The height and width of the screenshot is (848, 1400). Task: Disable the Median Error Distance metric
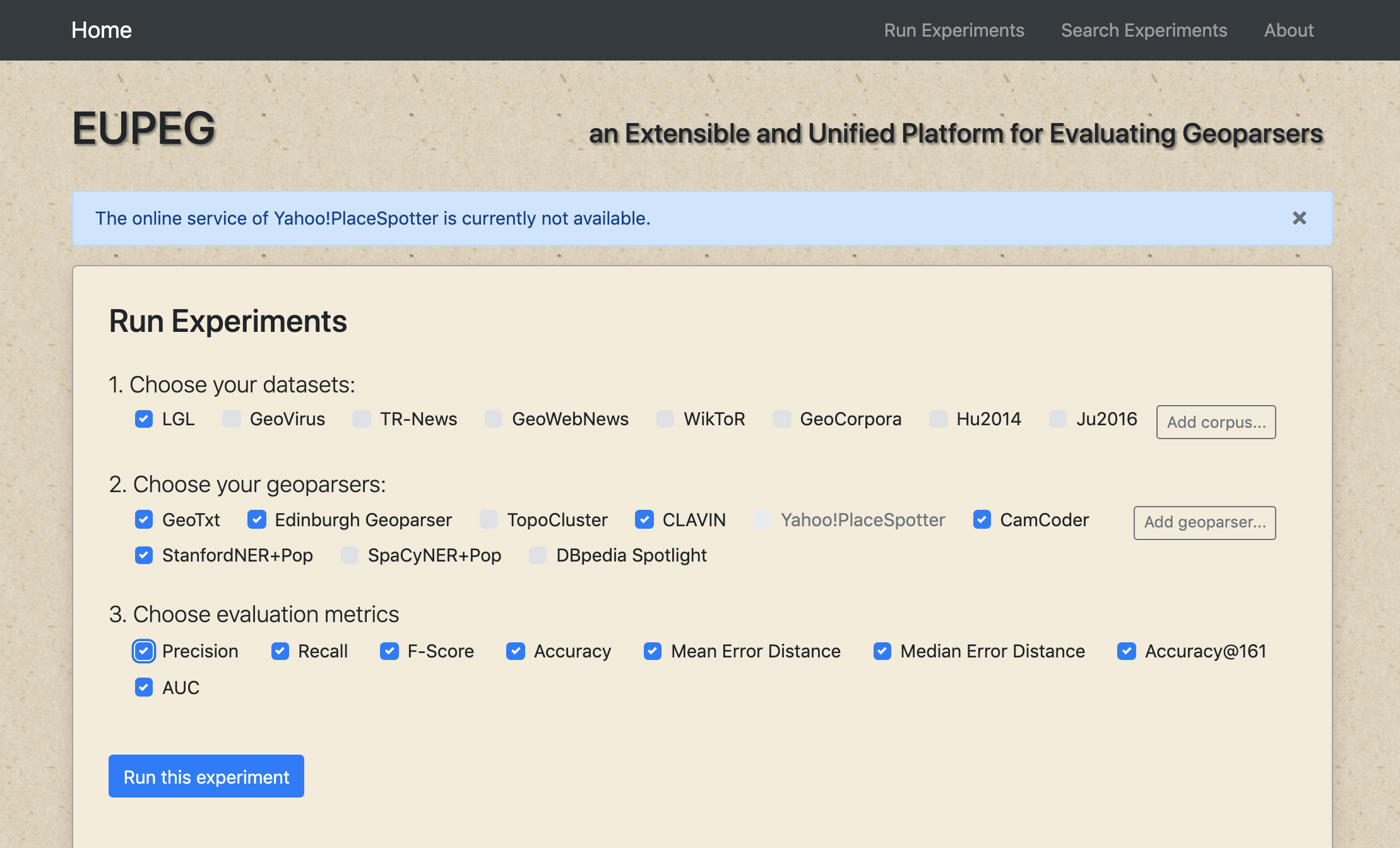(x=882, y=651)
